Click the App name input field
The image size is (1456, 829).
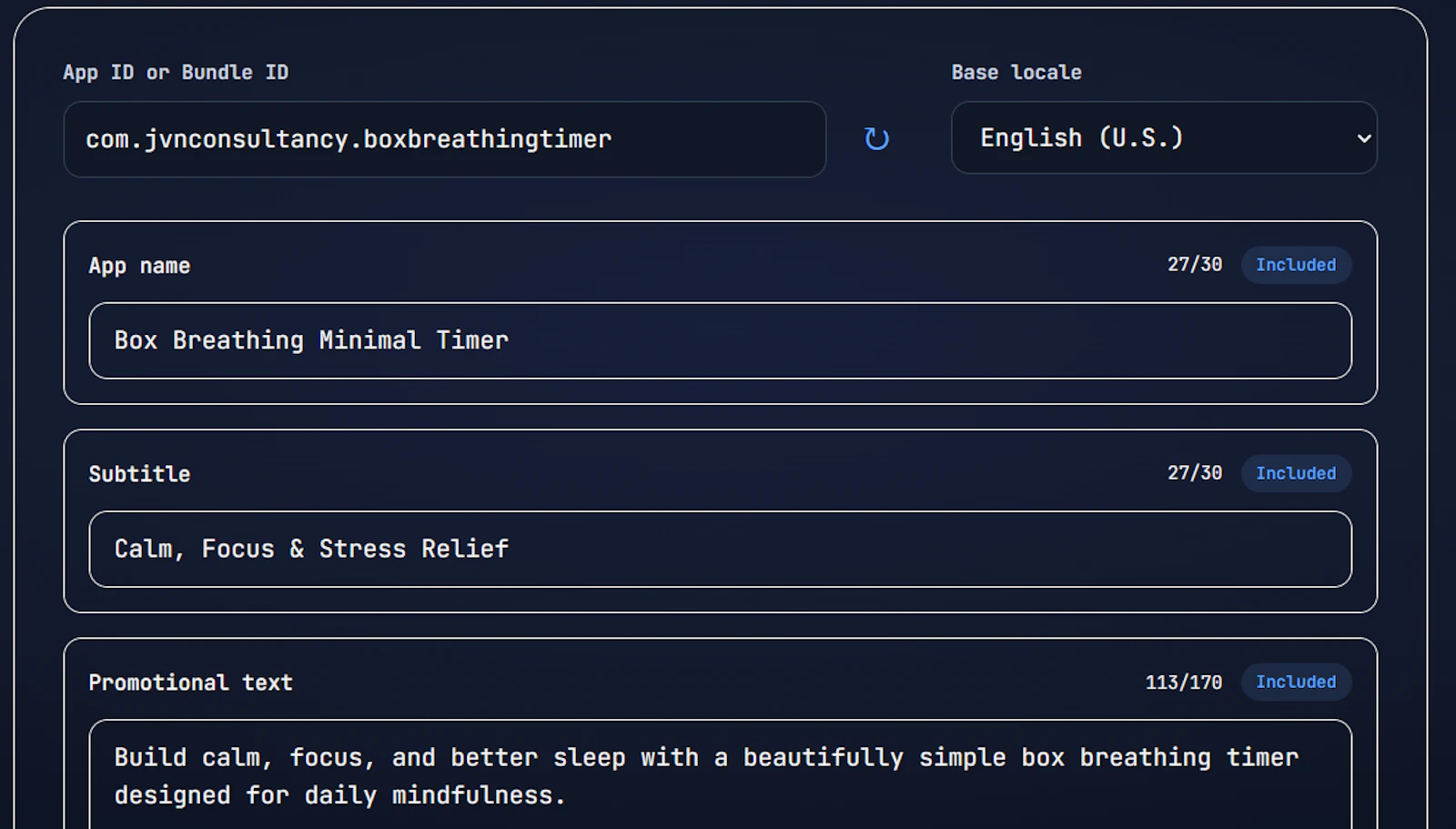coord(720,340)
